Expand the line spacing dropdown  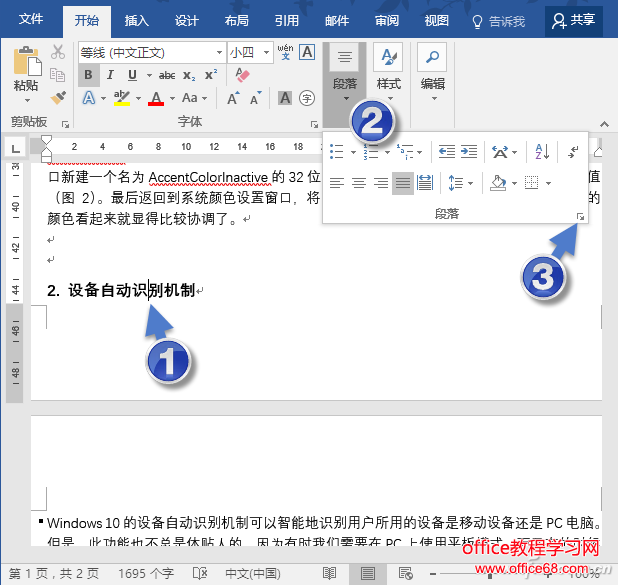click(460, 183)
